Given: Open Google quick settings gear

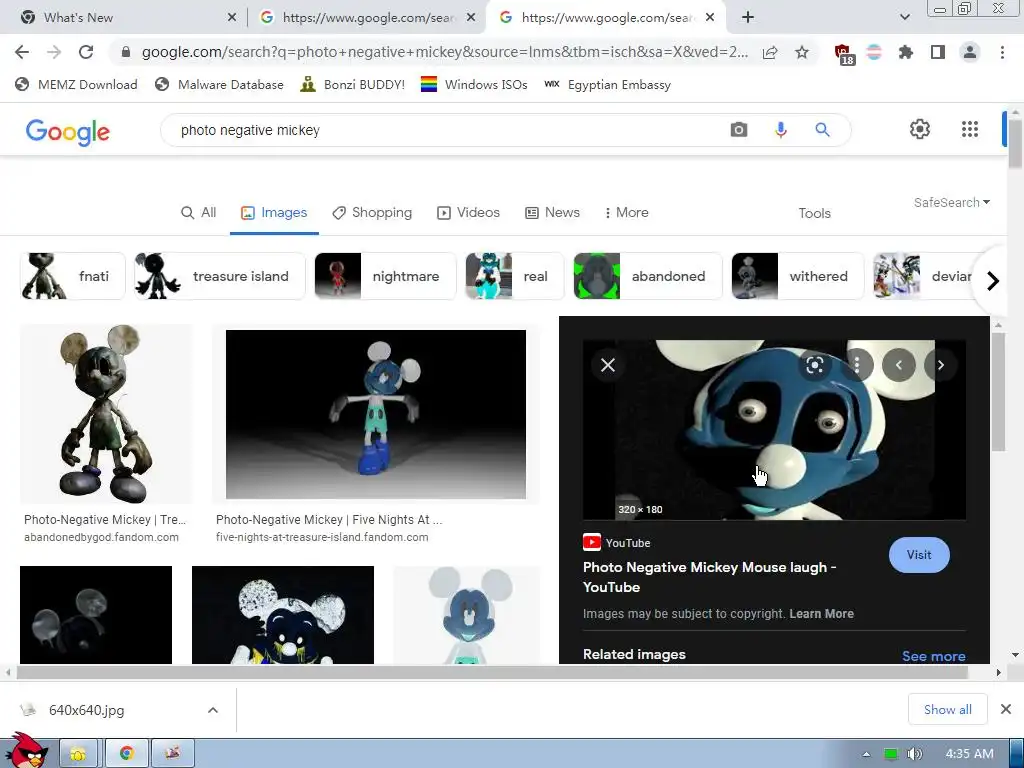Looking at the screenshot, I should 920,129.
